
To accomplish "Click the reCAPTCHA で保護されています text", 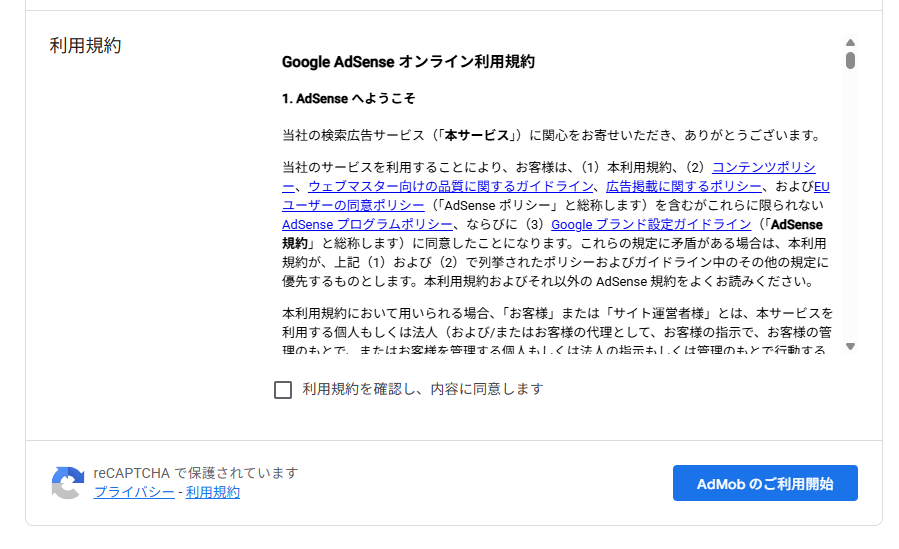I will click(x=196, y=473).
